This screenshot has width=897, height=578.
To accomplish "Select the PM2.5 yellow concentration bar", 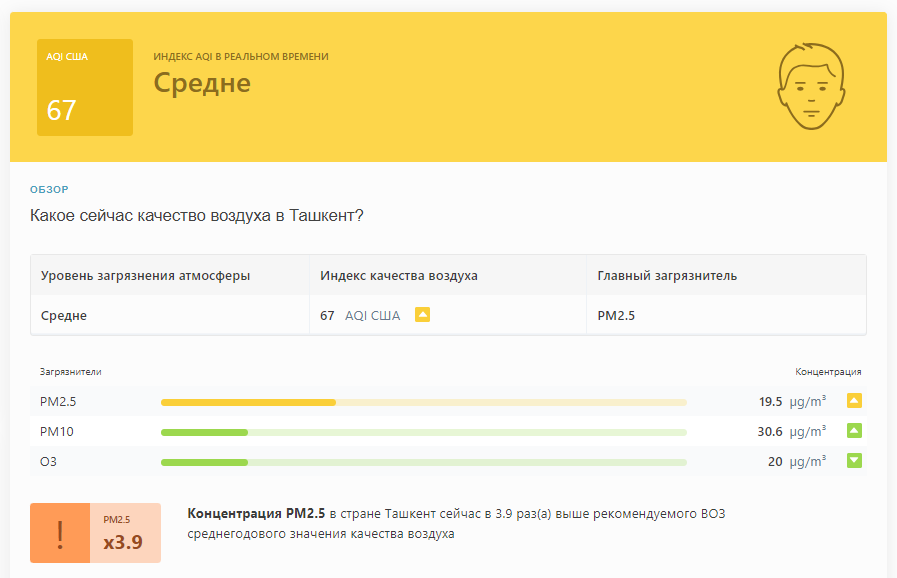I will [423, 402].
